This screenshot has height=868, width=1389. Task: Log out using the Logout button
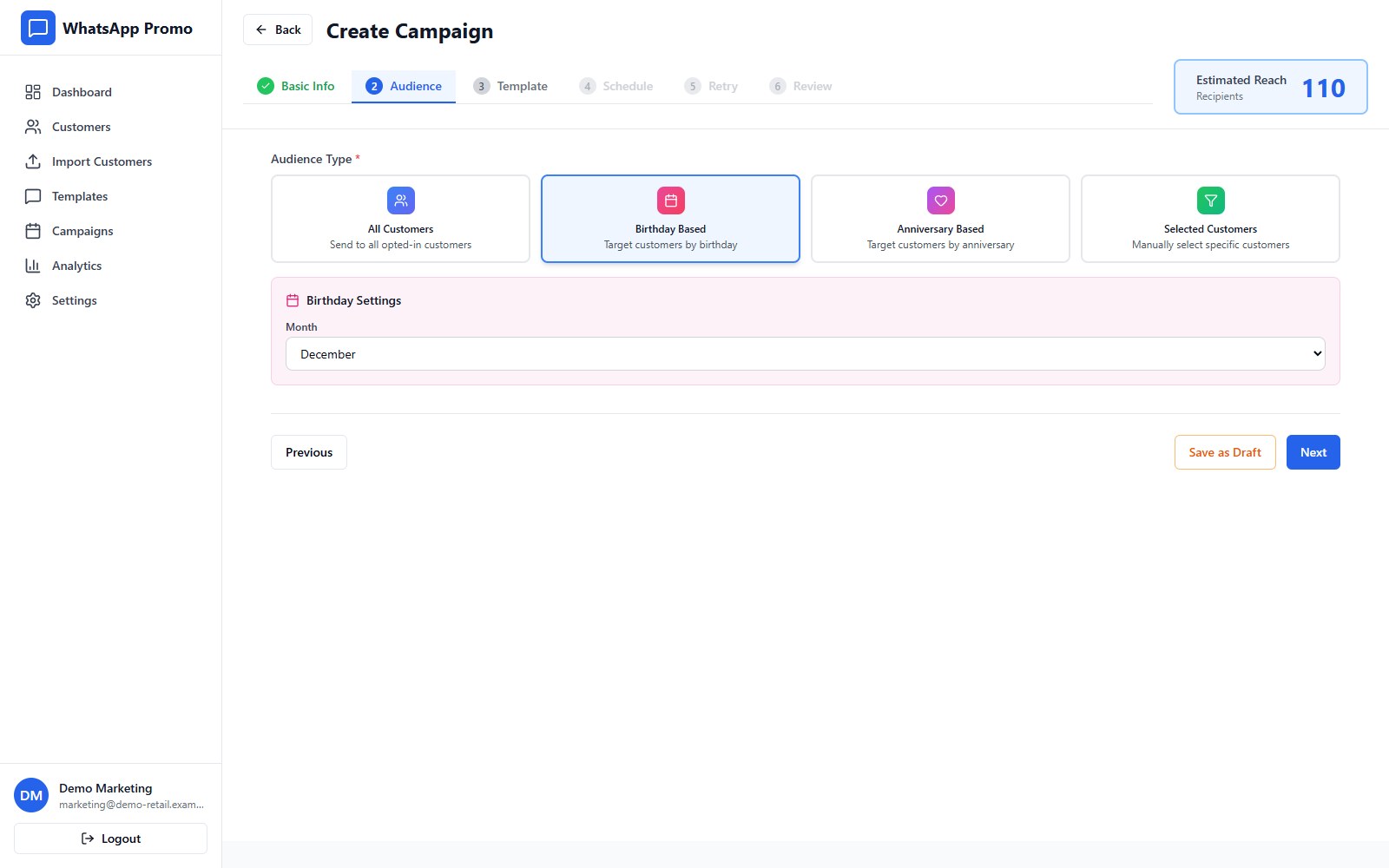click(x=111, y=838)
